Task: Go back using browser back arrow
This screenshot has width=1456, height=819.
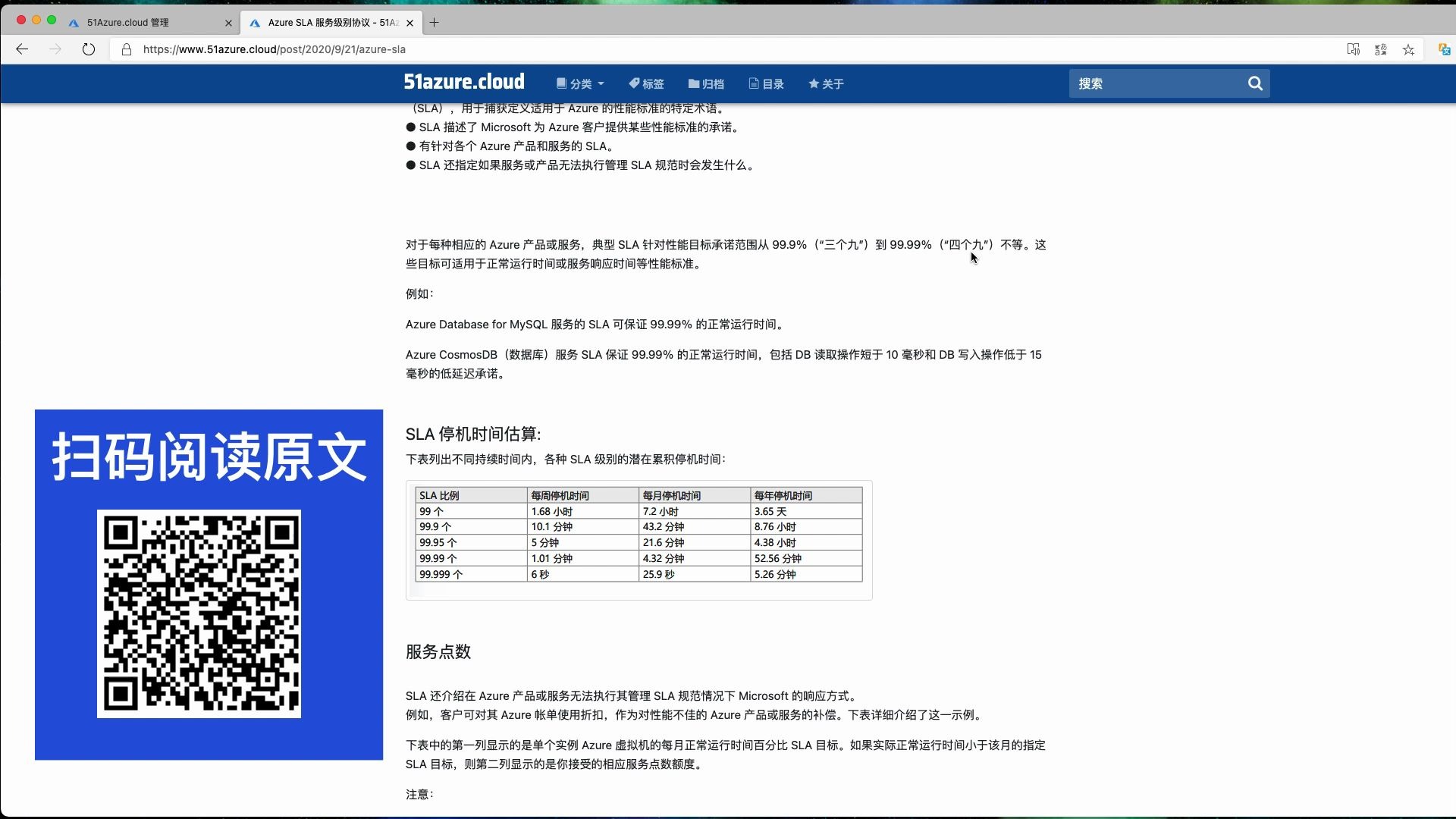Action: coord(22,49)
